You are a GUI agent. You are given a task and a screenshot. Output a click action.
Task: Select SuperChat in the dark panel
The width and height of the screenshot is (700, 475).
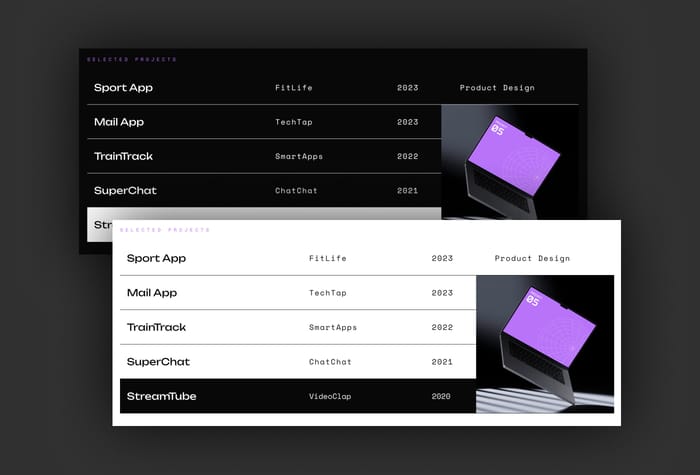tap(125, 191)
